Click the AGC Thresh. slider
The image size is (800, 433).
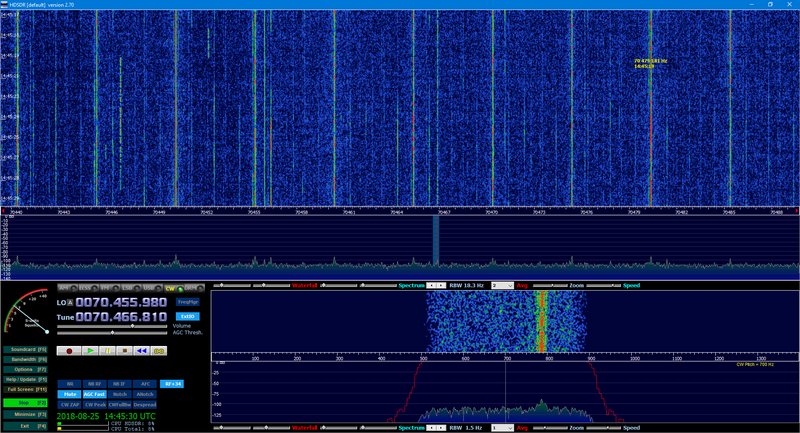(112, 333)
